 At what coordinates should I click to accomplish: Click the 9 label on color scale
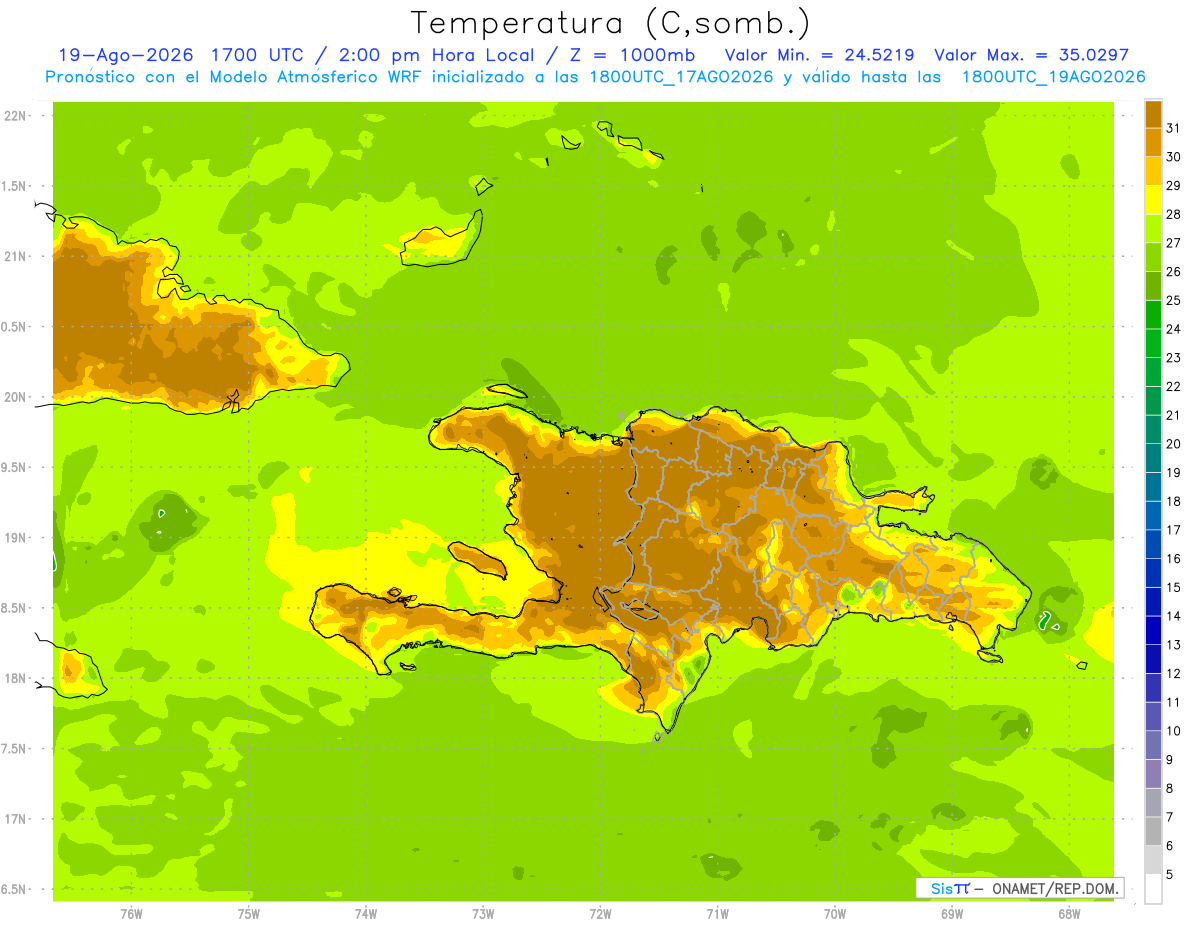click(x=1170, y=760)
